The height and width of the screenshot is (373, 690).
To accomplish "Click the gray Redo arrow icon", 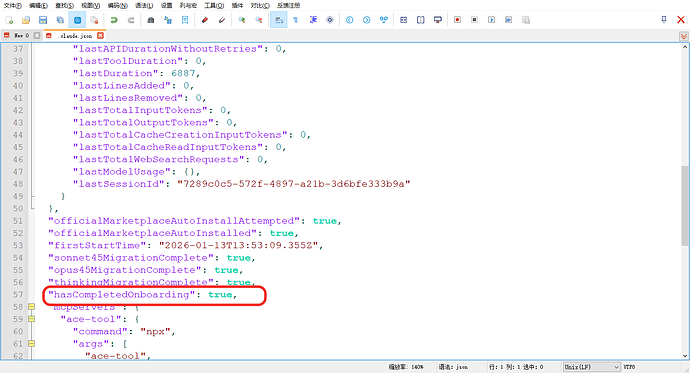I will coord(131,20).
